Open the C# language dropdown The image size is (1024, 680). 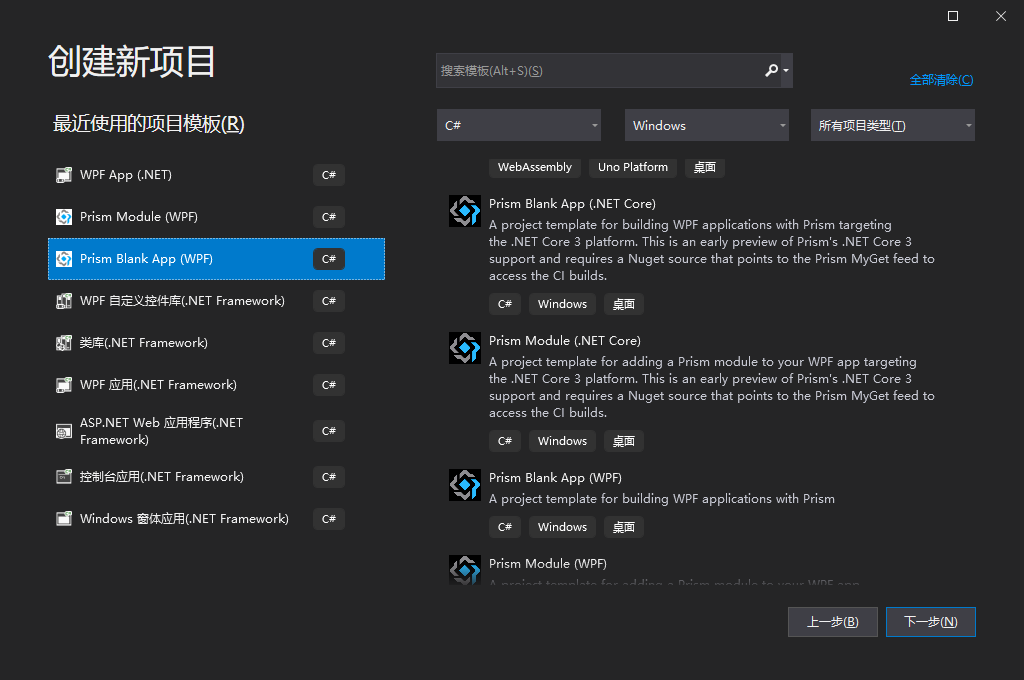tap(518, 124)
